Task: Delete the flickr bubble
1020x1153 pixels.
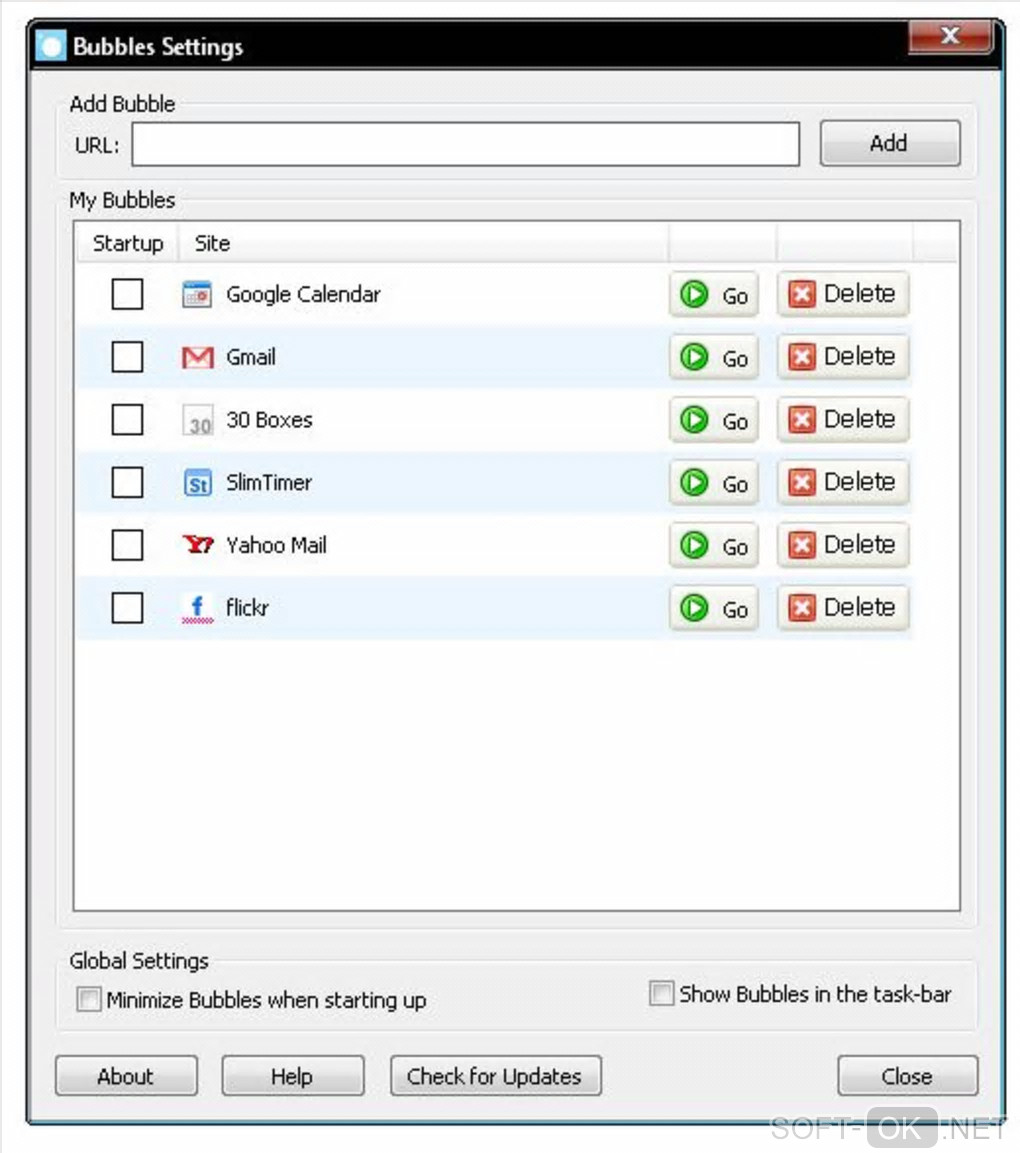Action: point(843,608)
